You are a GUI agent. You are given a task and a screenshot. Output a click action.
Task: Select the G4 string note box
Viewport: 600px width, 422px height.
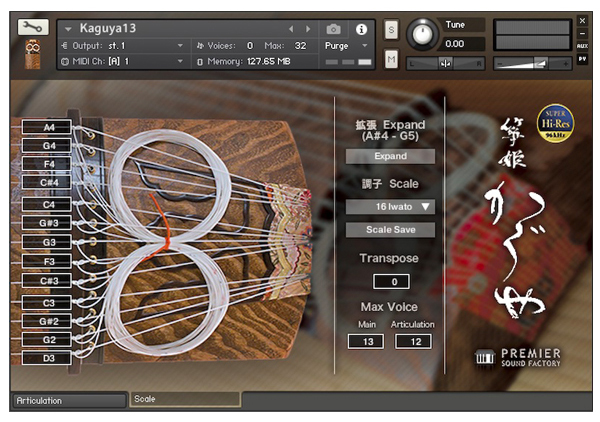(x=47, y=145)
